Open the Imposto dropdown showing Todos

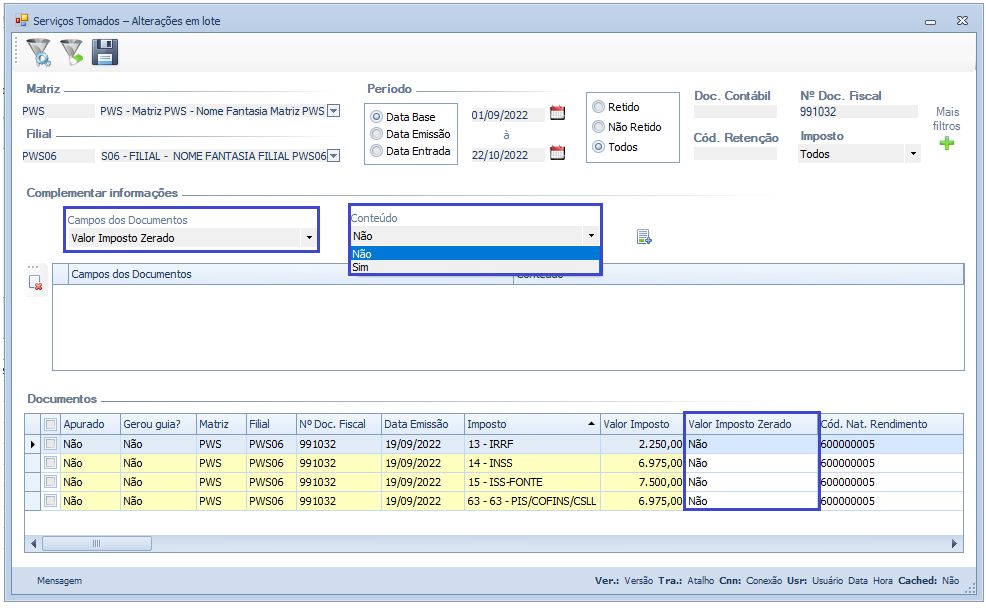912,154
